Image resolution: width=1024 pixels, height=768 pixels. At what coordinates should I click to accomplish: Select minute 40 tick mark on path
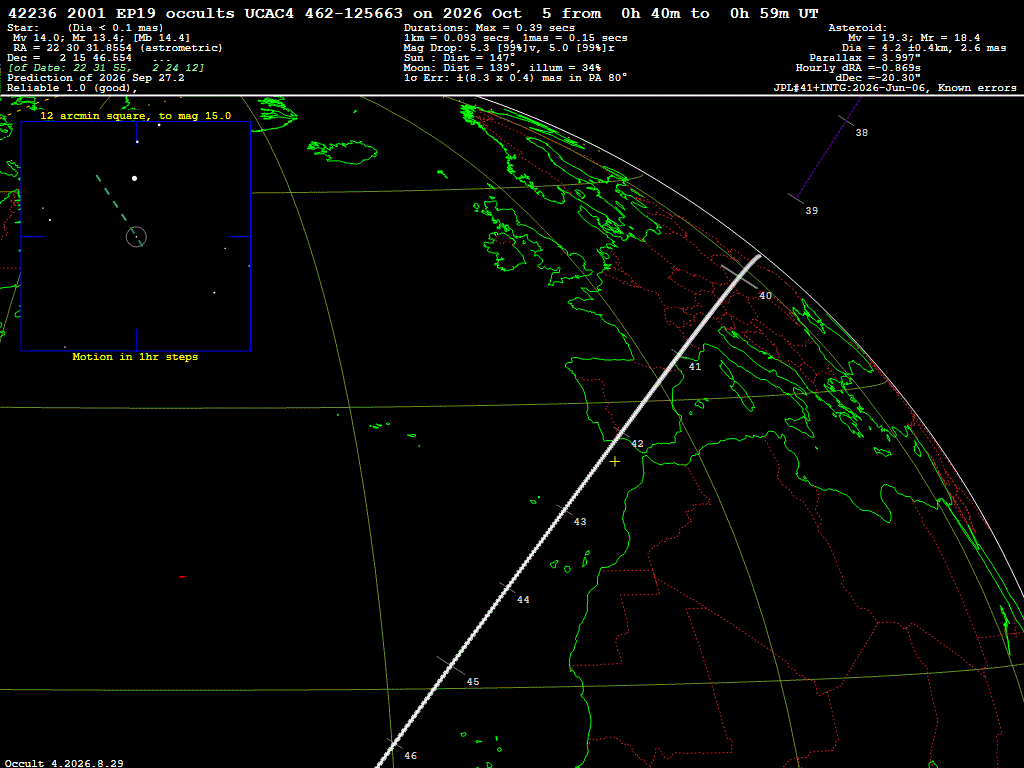[x=739, y=276]
